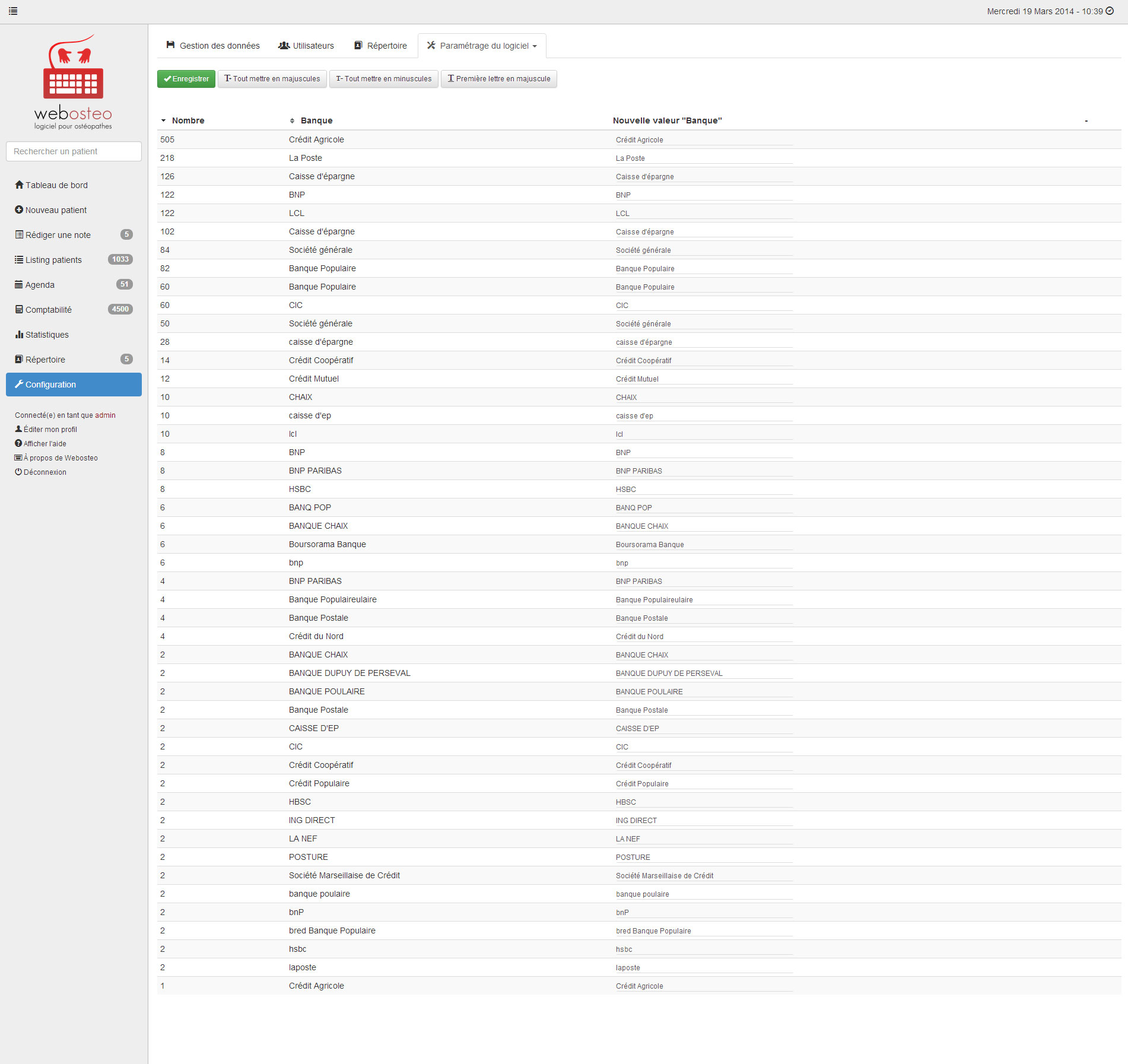Click the 51 badge on Agenda
Image resolution: width=1128 pixels, height=1064 pixels.
[125, 284]
